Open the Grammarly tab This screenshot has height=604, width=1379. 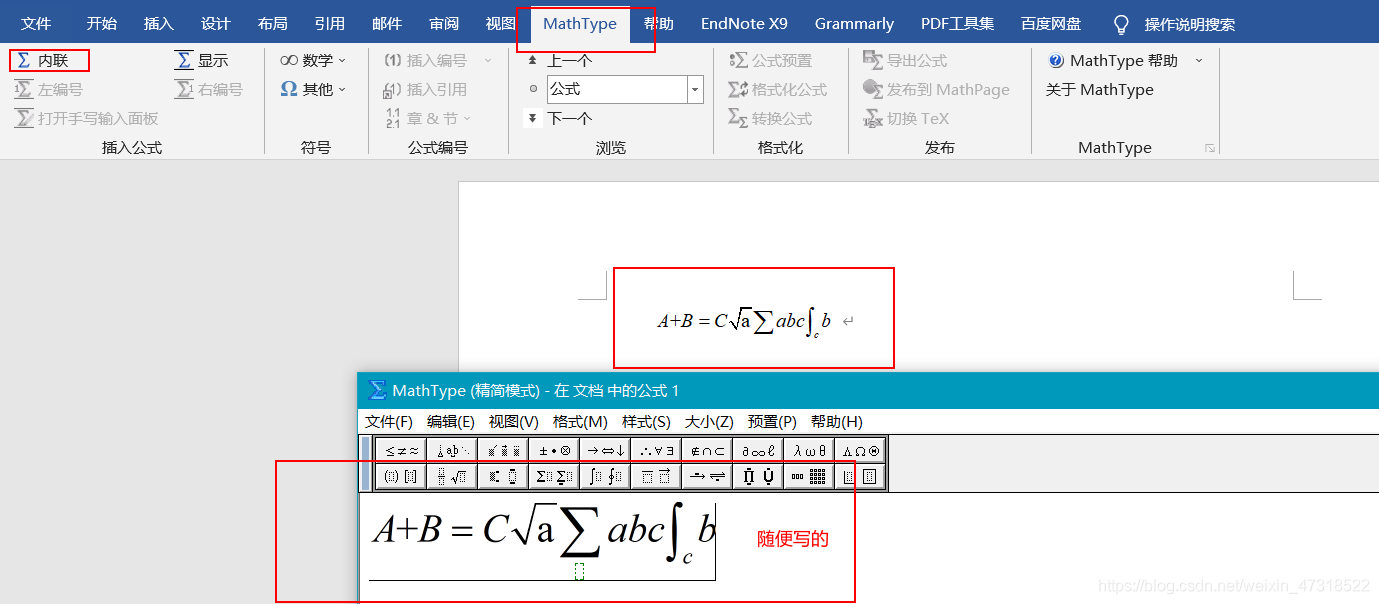854,24
